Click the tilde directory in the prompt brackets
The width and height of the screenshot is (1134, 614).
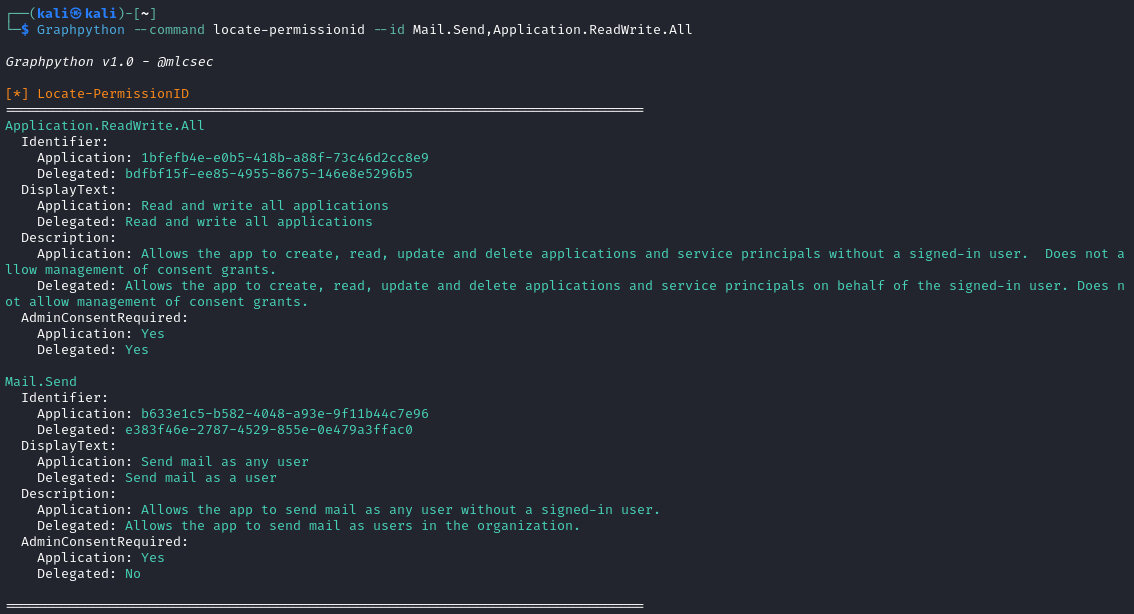145,13
